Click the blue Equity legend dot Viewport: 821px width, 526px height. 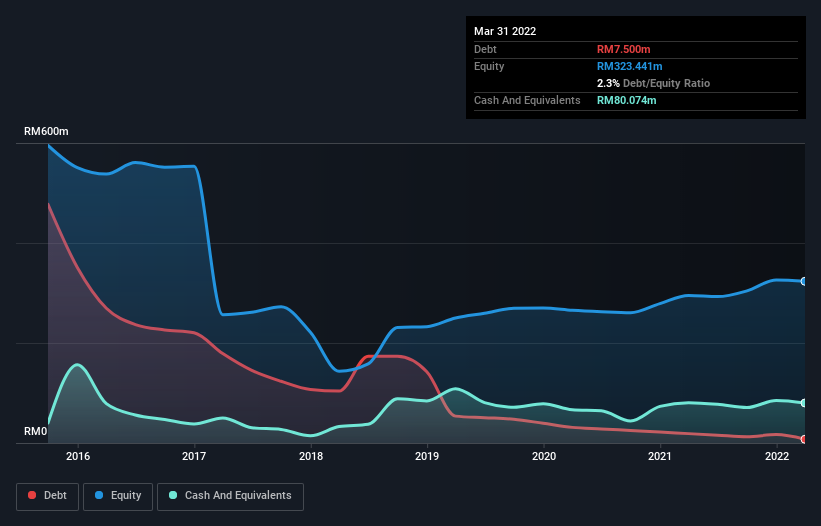[x=99, y=495]
